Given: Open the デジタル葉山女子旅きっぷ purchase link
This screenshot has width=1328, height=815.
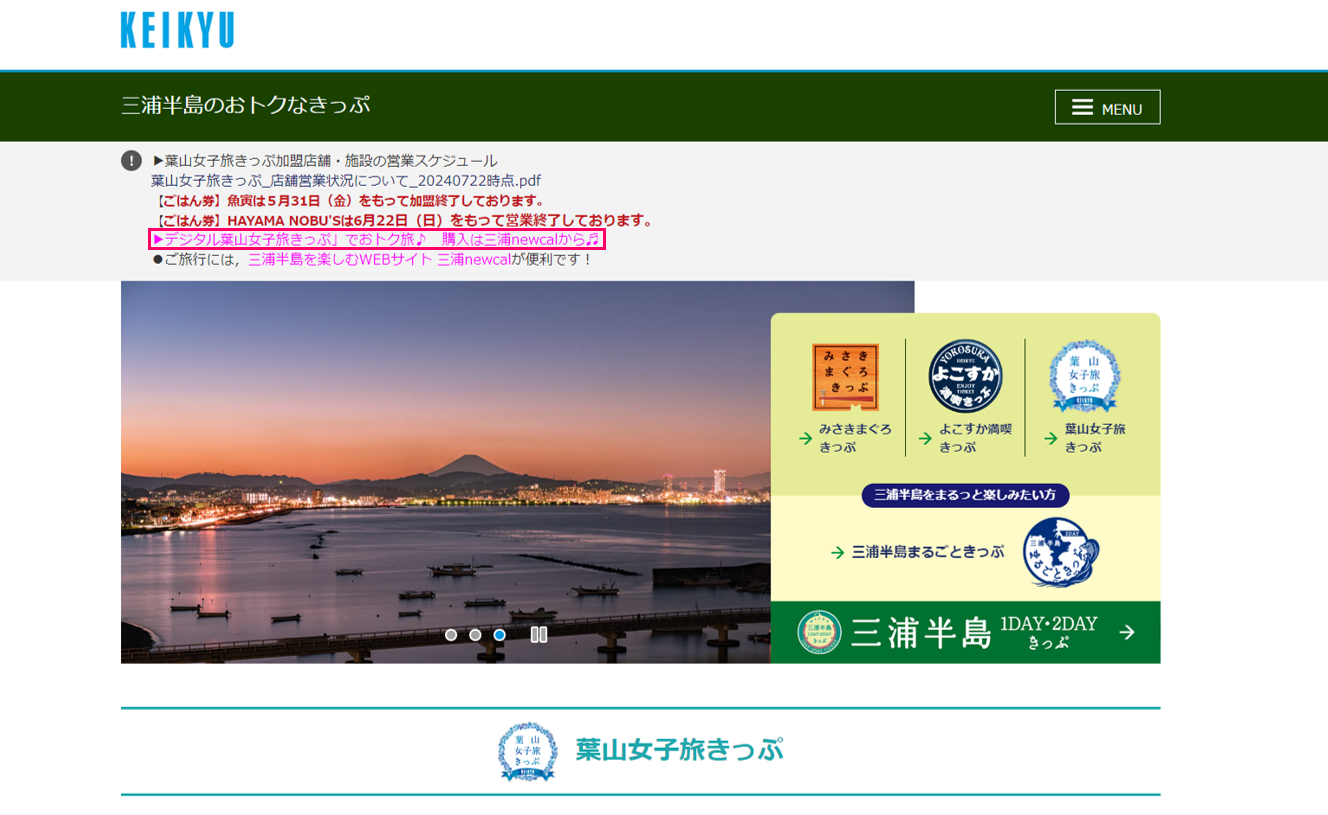Looking at the screenshot, I should 376,239.
